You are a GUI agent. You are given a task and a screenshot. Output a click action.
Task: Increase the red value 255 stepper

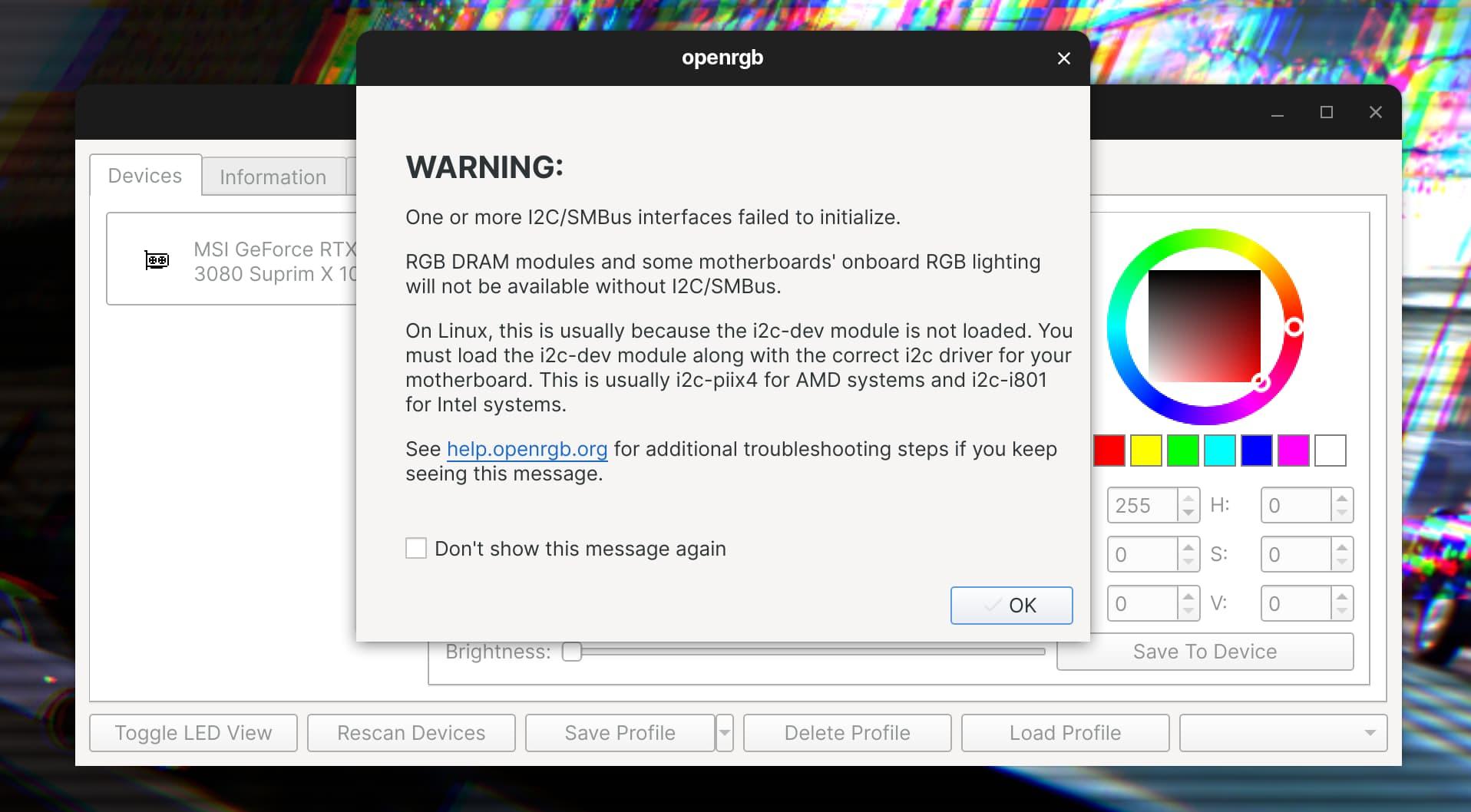coord(1188,498)
